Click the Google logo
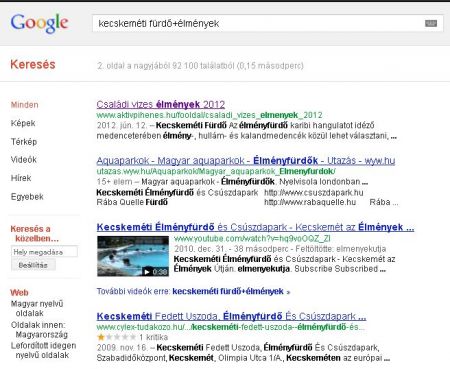This screenshot has height=369, width=450. [x=39, y=23]
